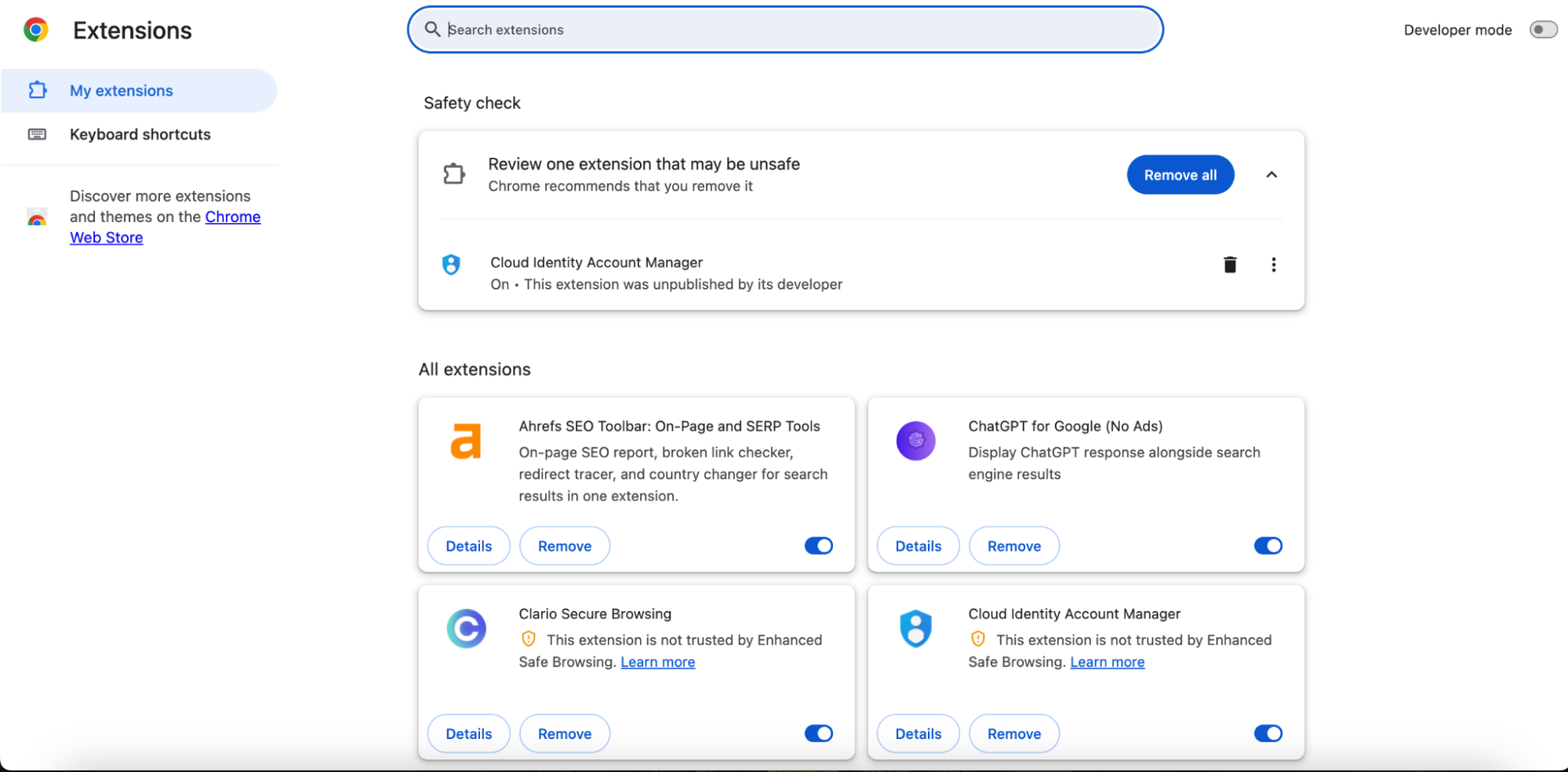Show Details for Cloud Identity Account Manager card
The image size is (1568, 772).
[x=918, y=733]
